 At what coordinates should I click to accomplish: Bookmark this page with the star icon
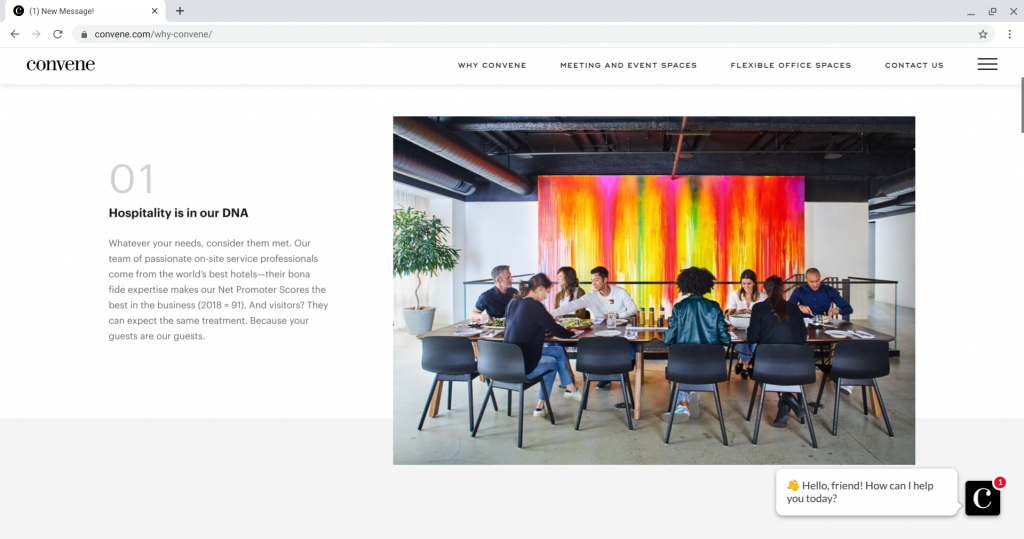pos(982,34)
